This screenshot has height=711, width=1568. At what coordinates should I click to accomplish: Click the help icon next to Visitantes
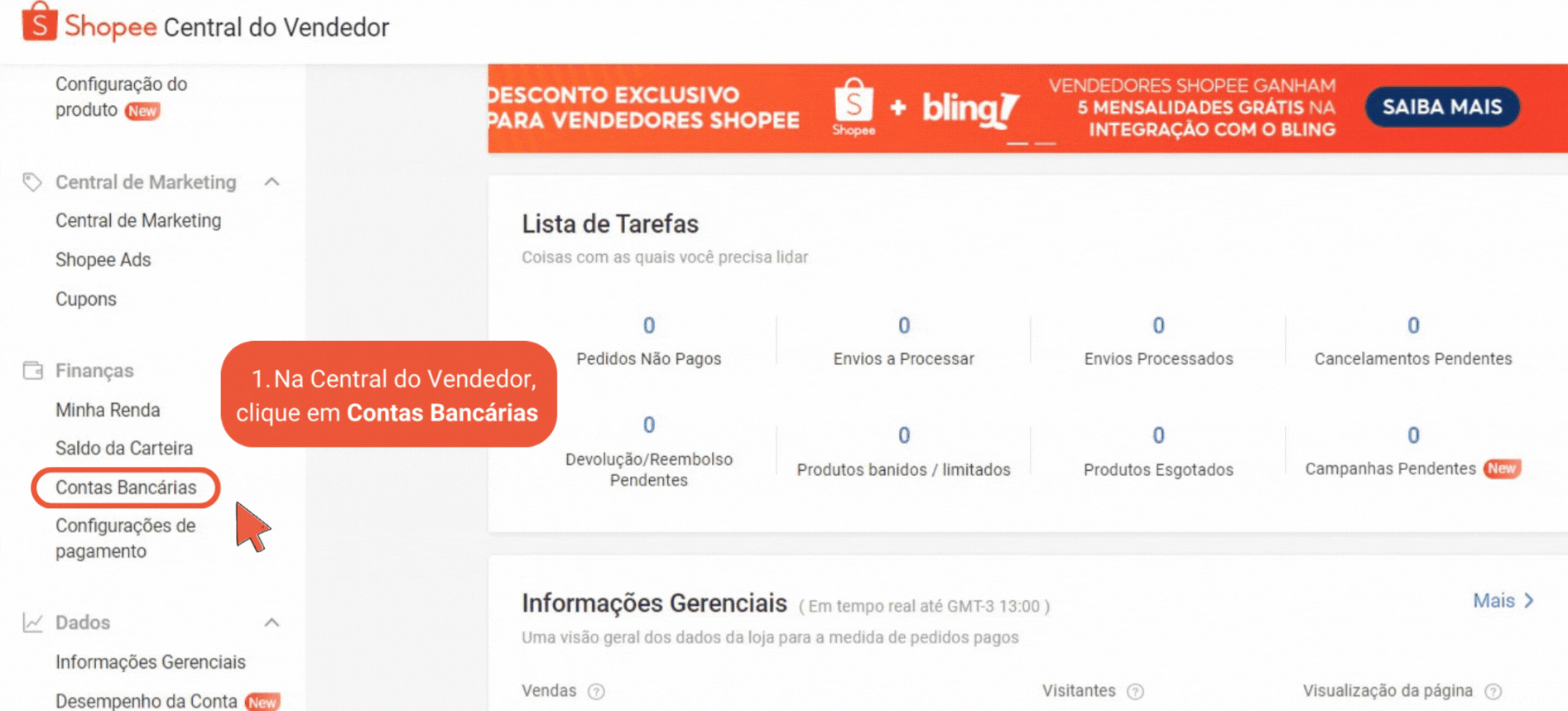tap(1136, 691)
